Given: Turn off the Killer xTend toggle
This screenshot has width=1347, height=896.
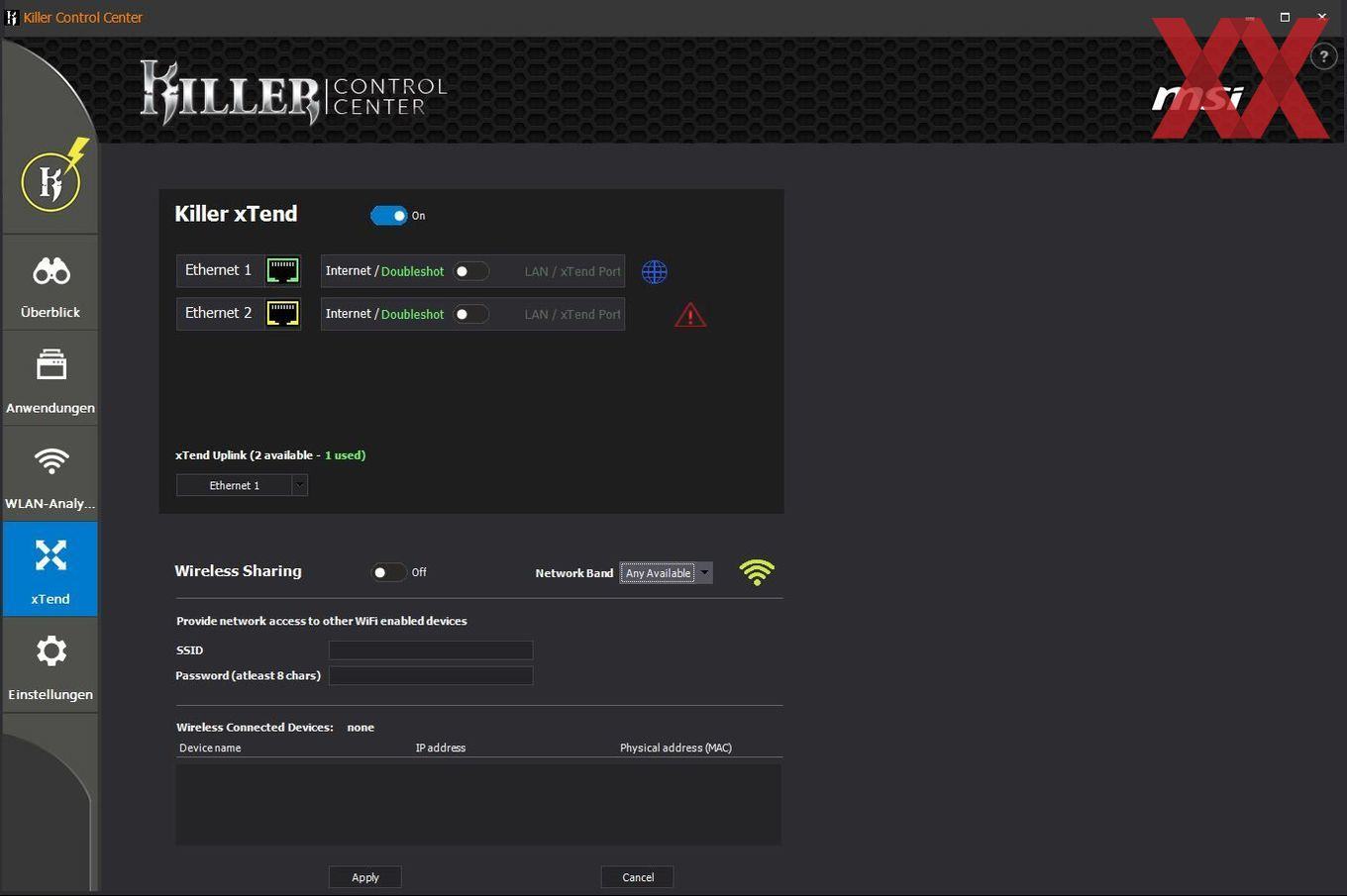Looking at the screenshot, I should click(x=389, y=215).
